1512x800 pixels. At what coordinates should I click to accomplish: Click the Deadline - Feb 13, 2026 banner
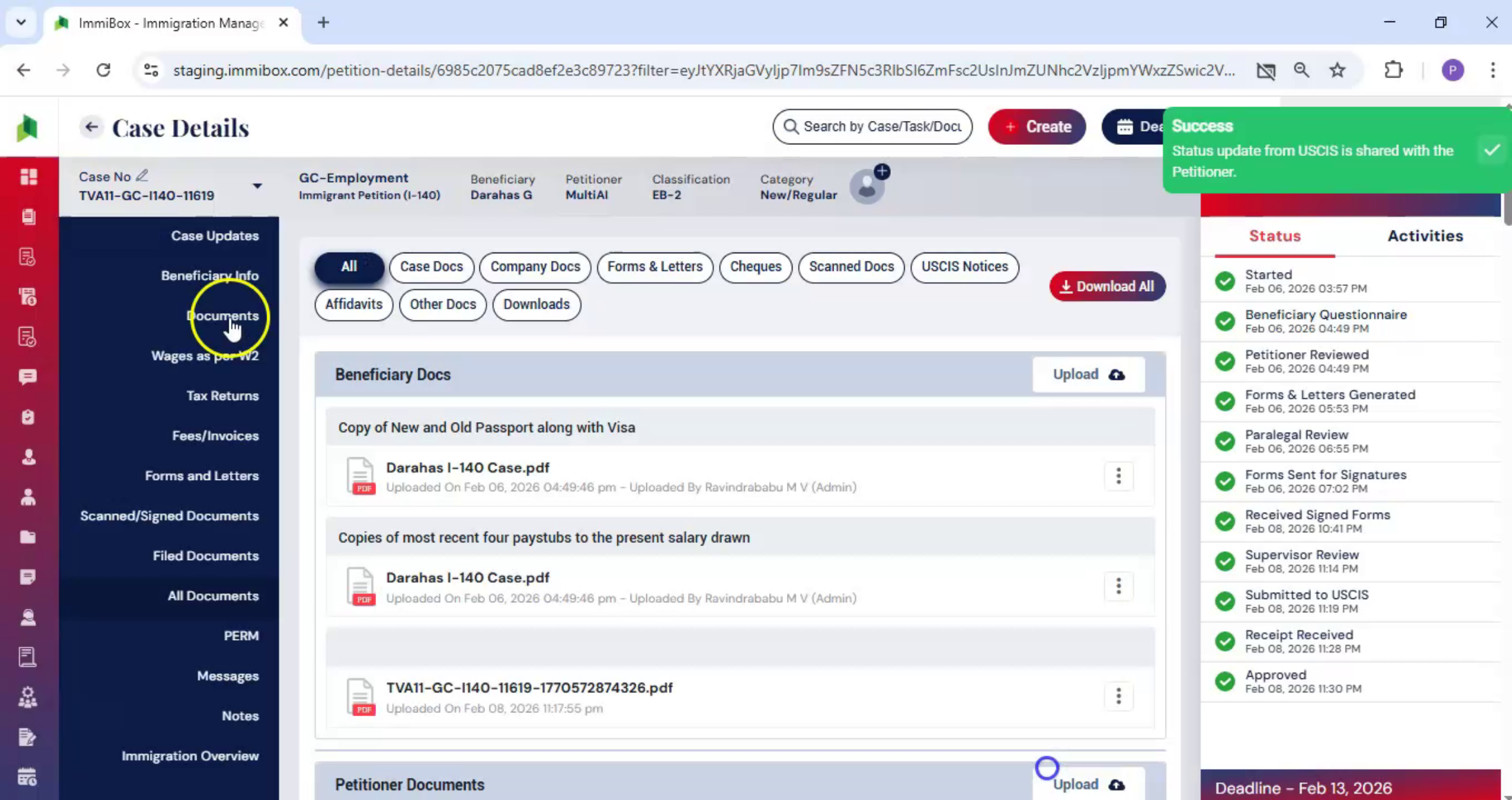coord(1351,786)
